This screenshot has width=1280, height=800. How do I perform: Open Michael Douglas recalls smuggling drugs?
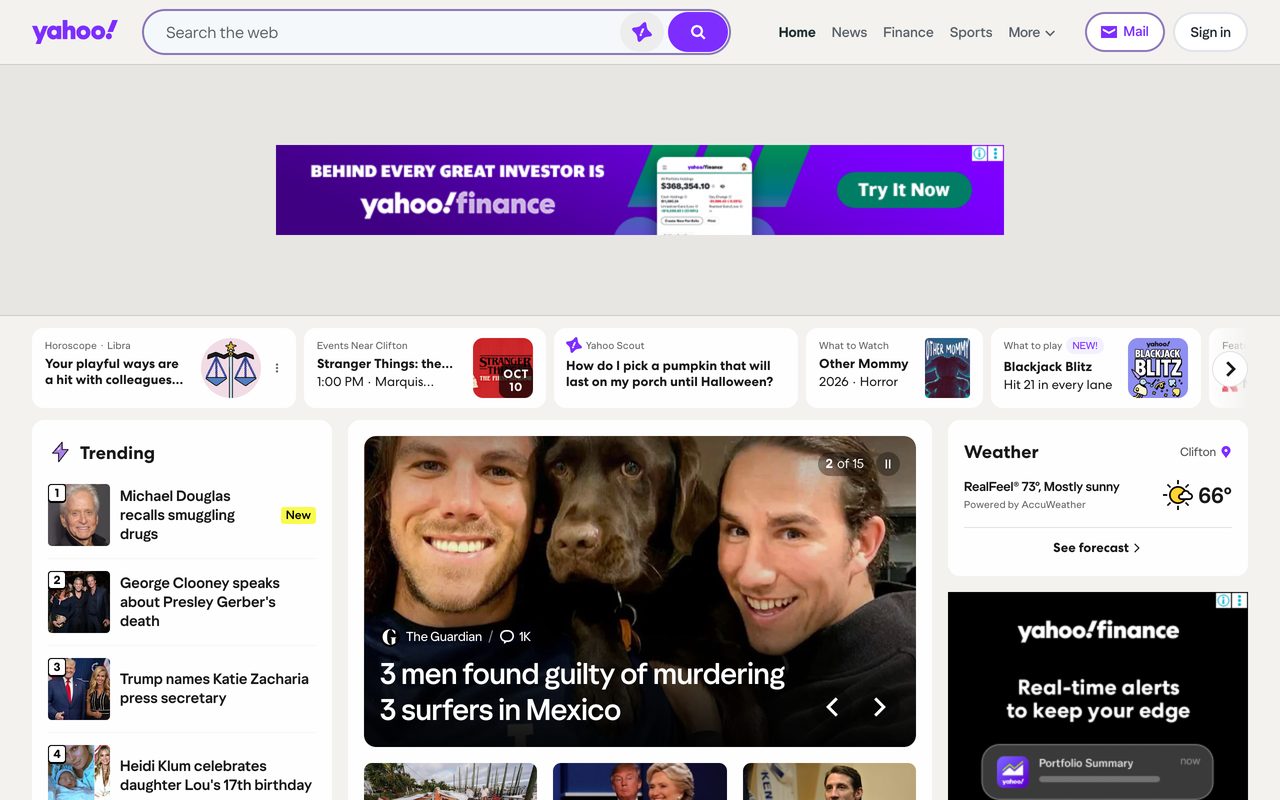click(177, 515)
